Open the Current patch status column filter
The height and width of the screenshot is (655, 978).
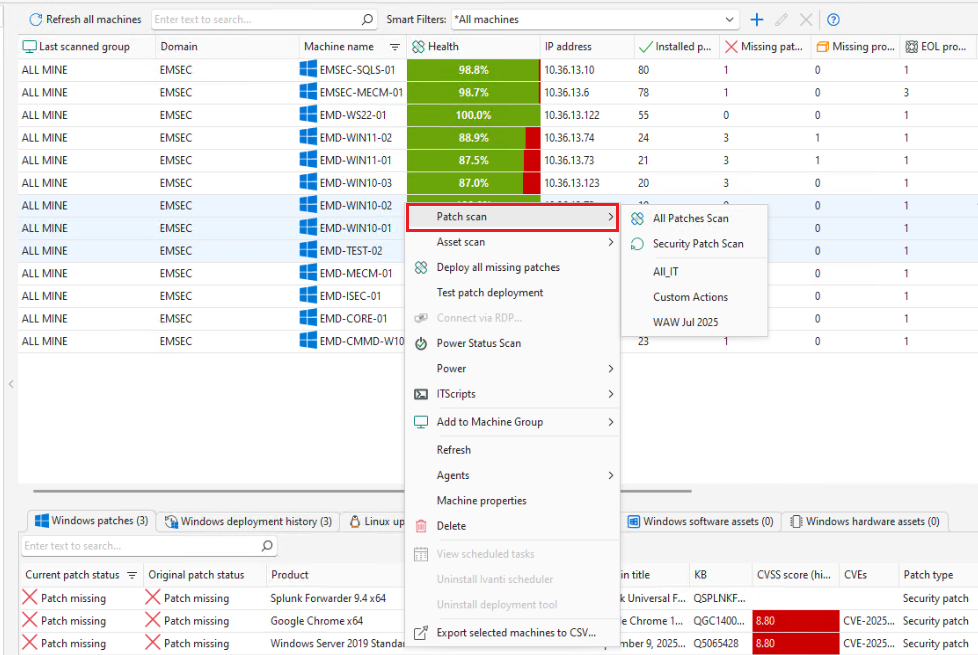click(132, 575)
